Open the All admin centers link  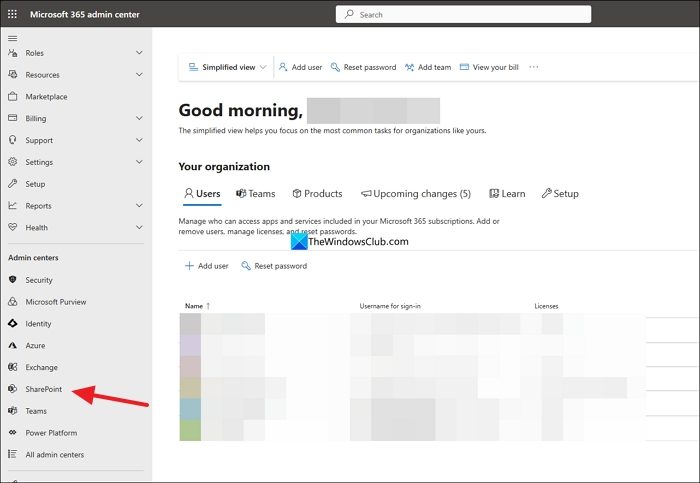pos(54,455)
